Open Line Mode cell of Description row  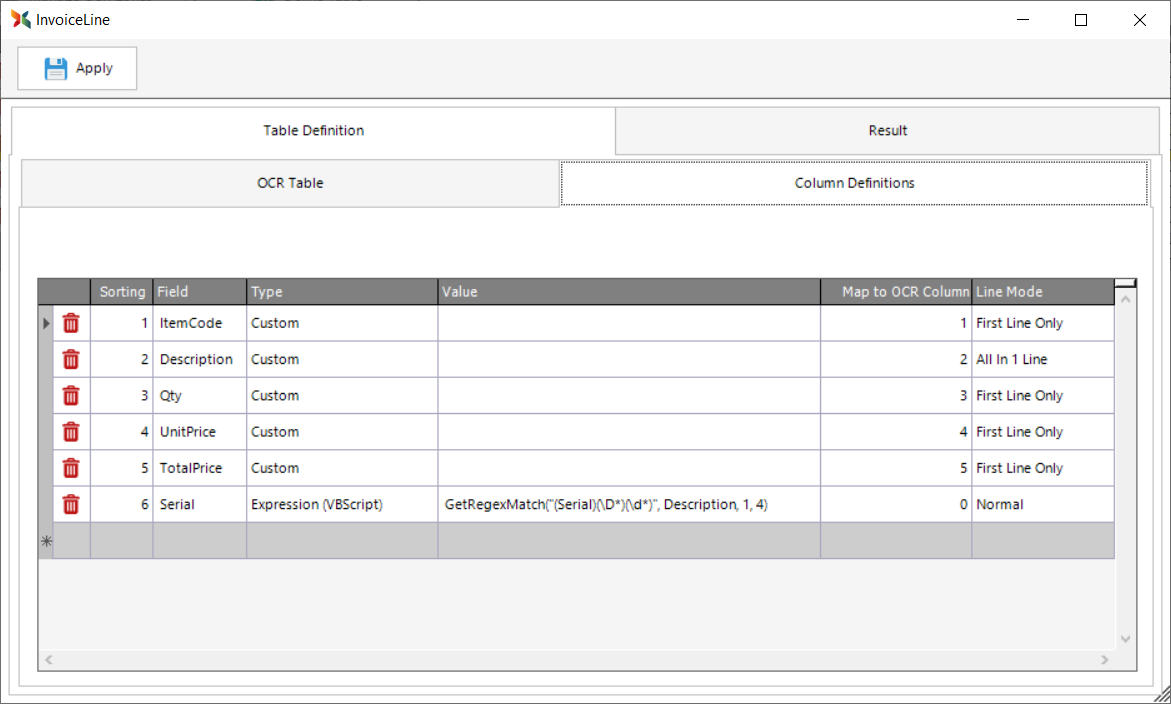(1042, 359)
